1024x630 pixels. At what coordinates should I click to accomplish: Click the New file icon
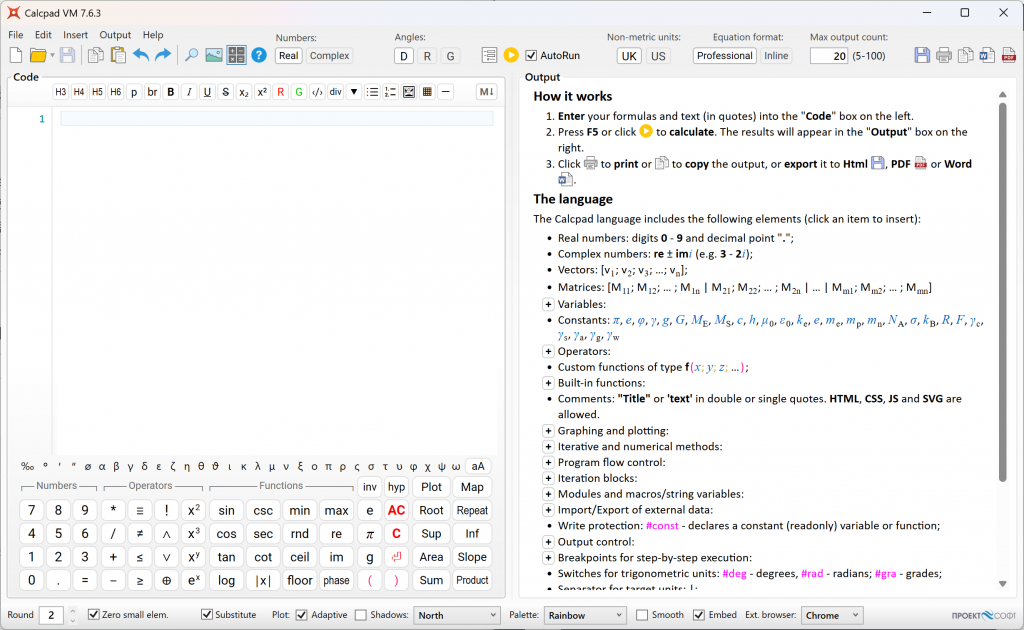[16, 55]
